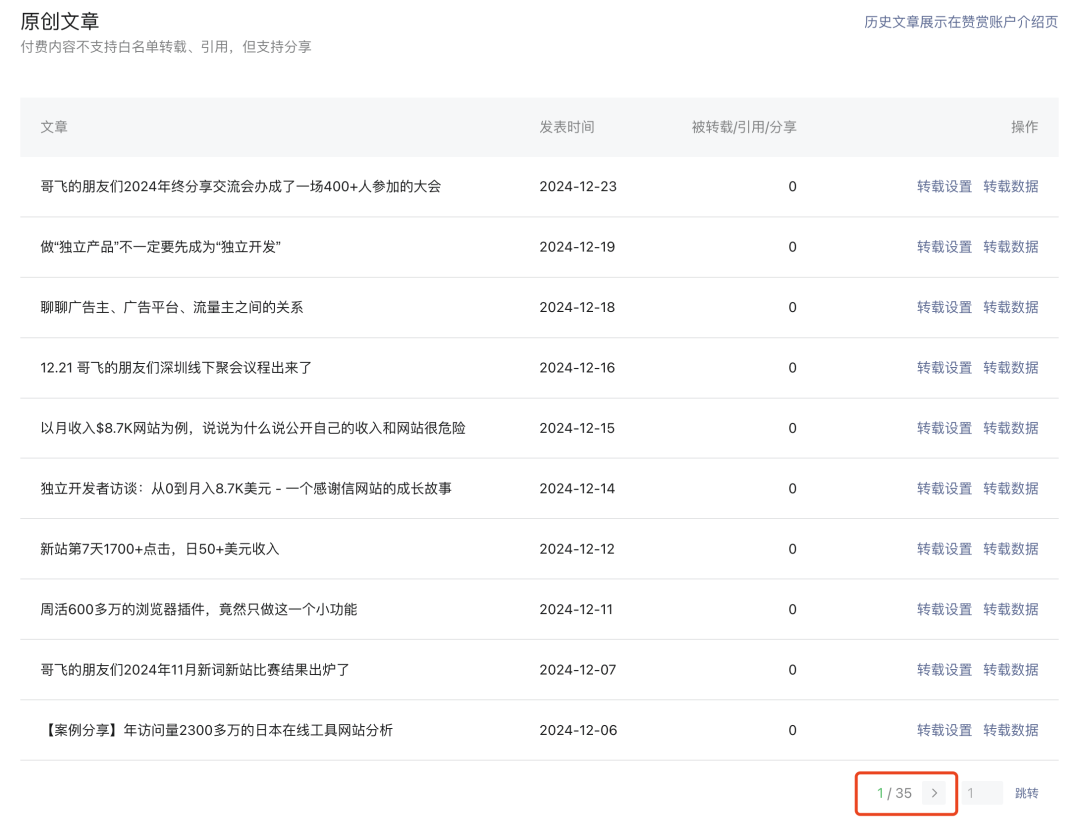The image size is (1080, 833).
Task: Open 转载设置 for the 2024-12-12 article
Action: (944, 549)
